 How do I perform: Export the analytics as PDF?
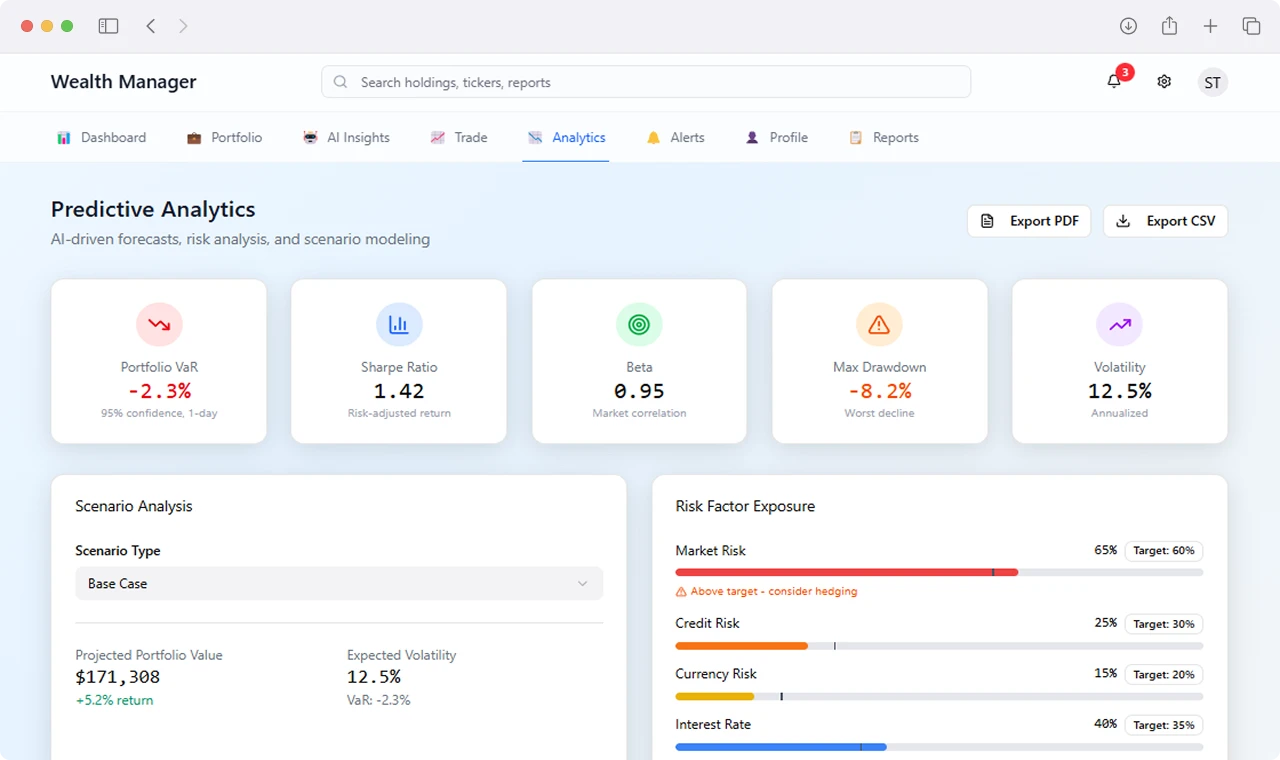(x=1029, y=221)
